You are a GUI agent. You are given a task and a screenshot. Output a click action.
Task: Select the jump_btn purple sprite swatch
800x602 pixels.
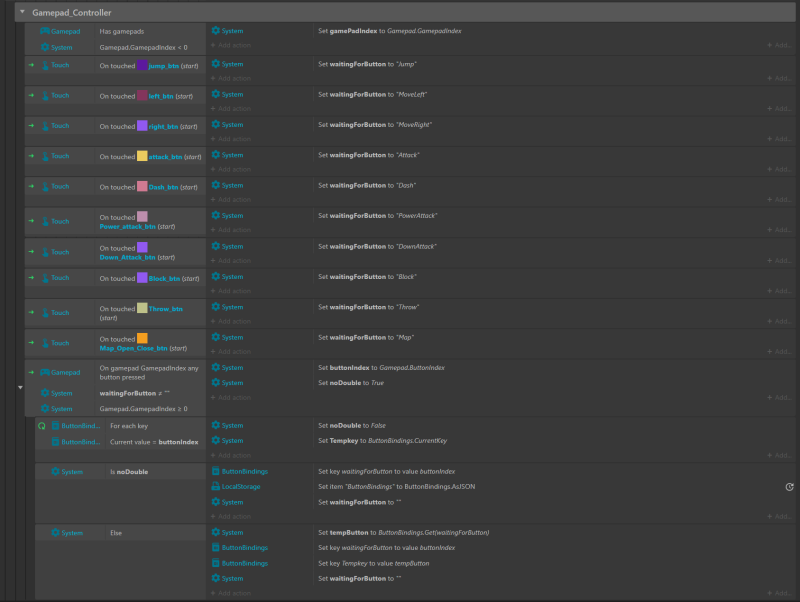[143, 65]
